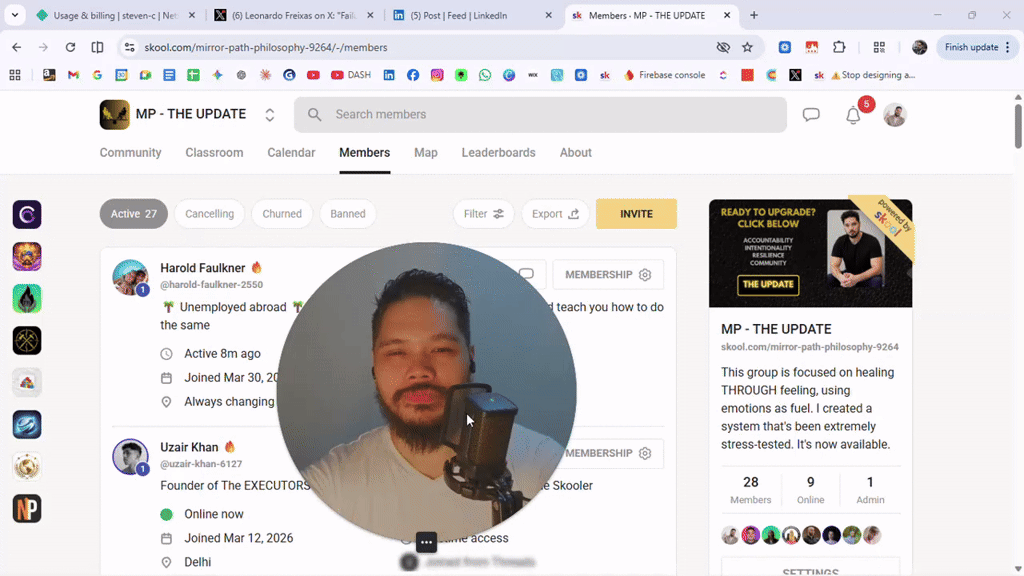Image resolution: width=1024 pixels, height=576 pixels.
Task: Click the 28 Members count
Action: click(x=750, y=490)
